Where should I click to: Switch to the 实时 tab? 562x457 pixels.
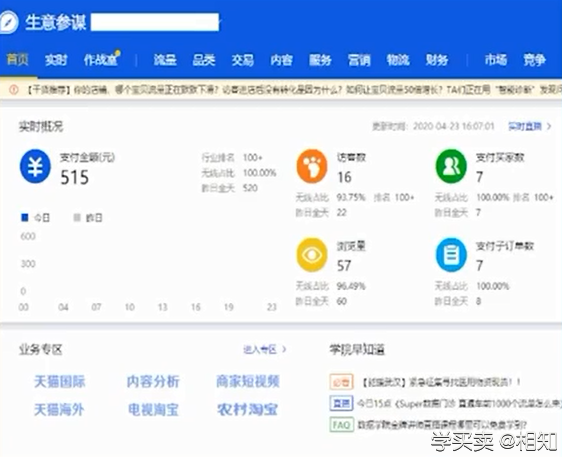click(56, 60)
